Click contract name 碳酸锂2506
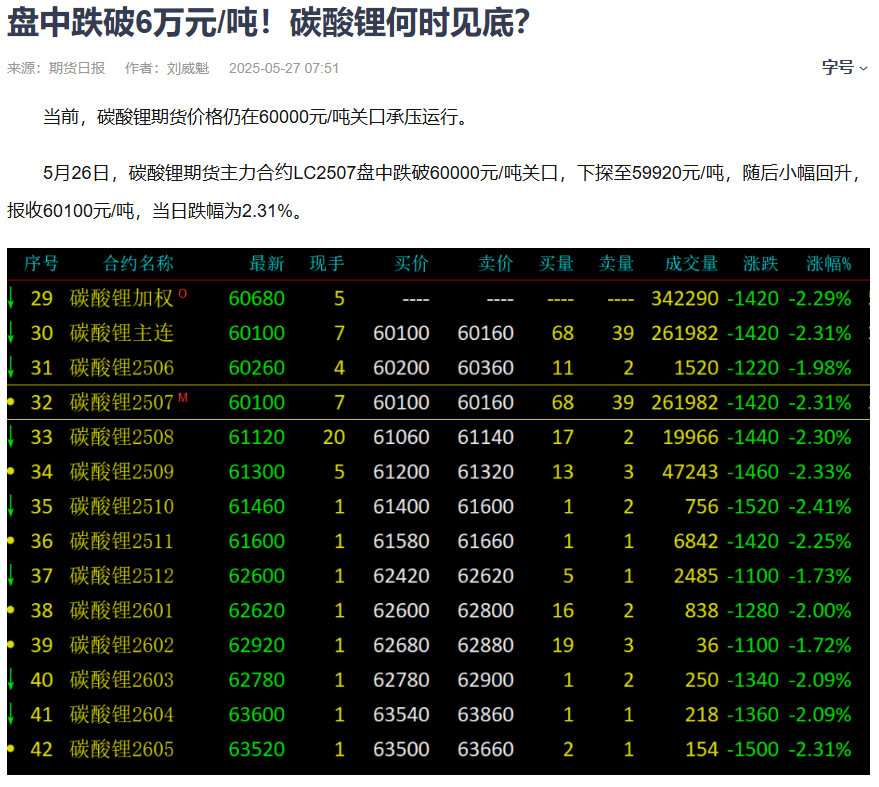Image resolution: width=879 pixels, height=787 pixels. (121, 368)
